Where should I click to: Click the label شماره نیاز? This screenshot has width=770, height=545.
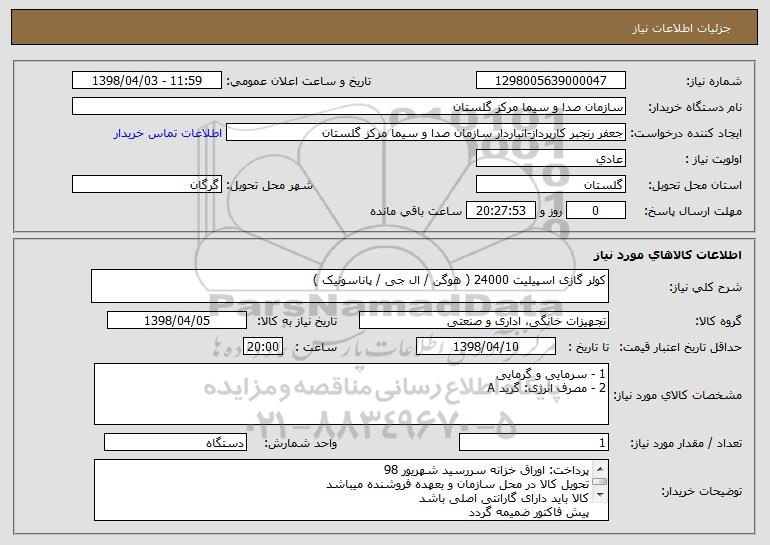[x=714, y=81]
